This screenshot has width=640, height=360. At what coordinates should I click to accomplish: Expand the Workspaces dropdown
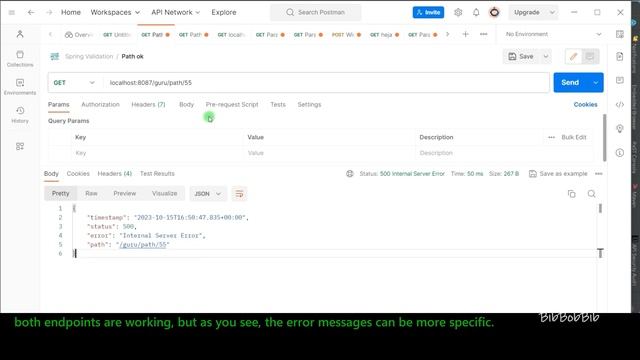point(115,13)
